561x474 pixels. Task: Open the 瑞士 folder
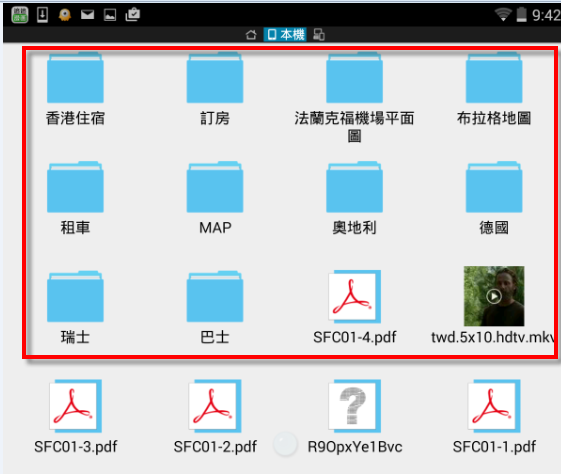(x=75, y=296)
